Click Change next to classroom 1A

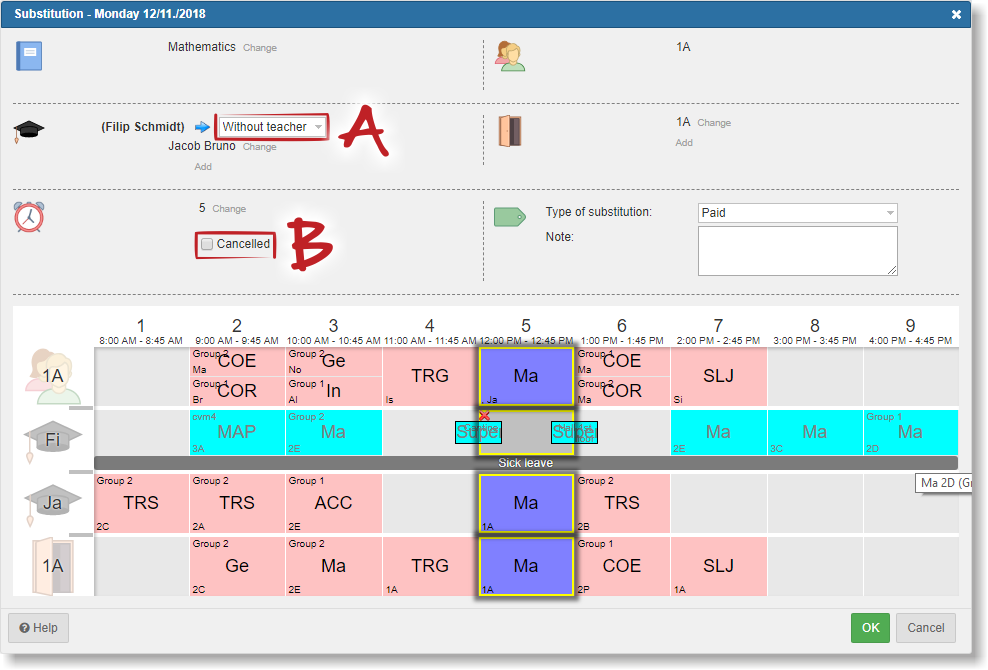714,123
